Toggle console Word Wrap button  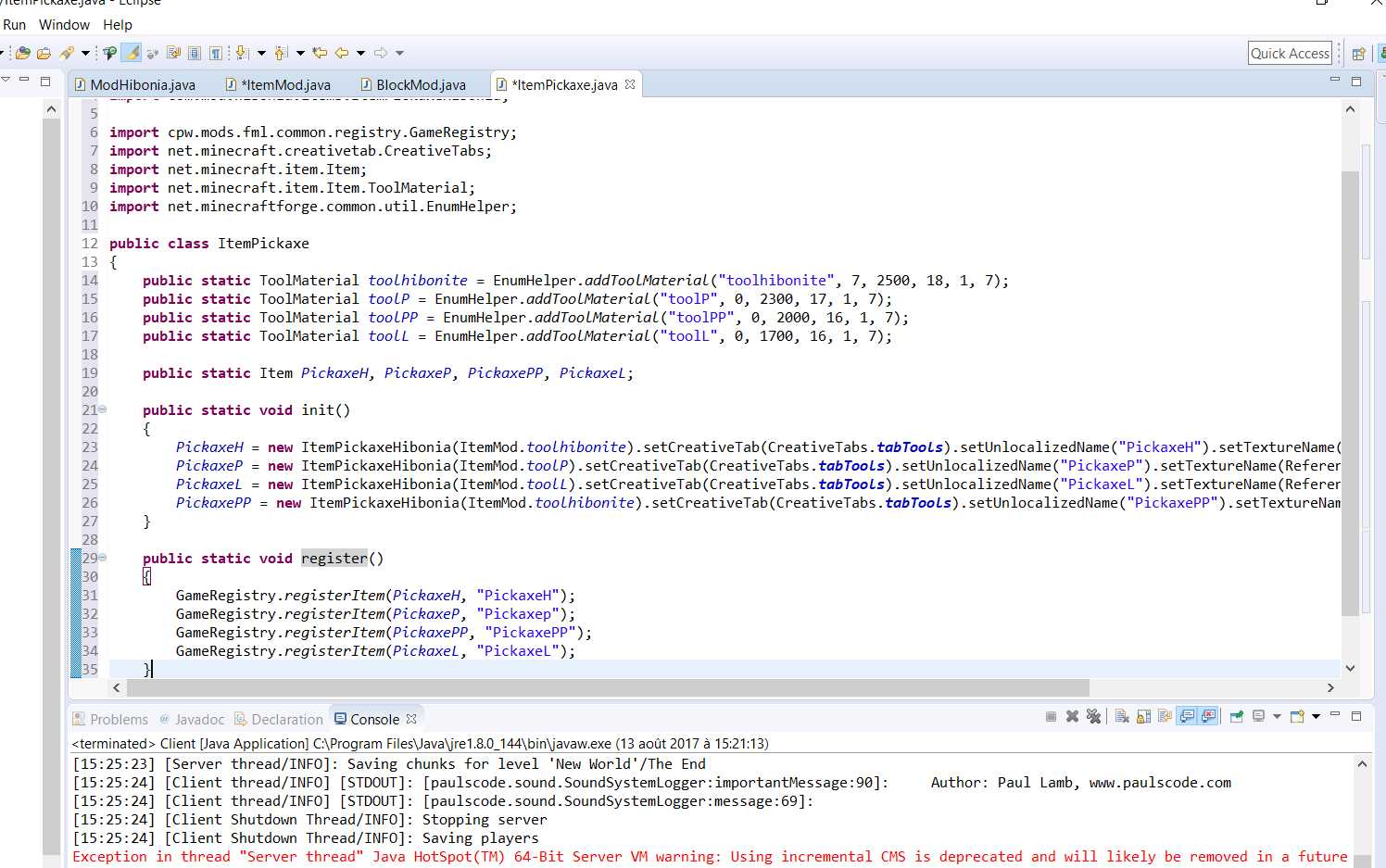point(1165,716)
